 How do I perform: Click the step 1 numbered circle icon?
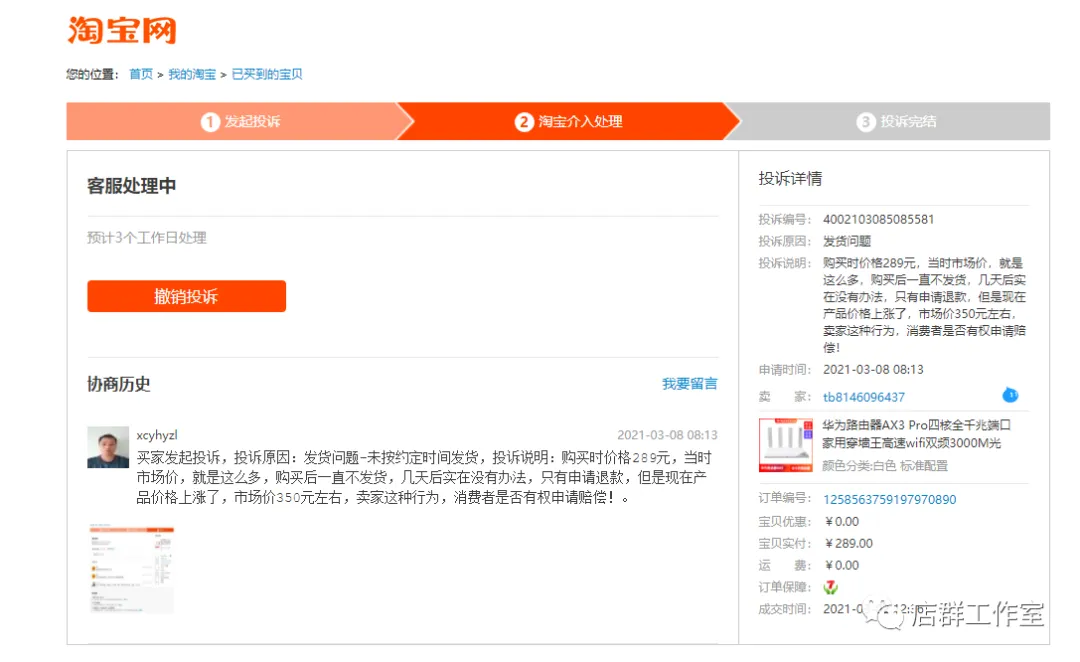(210, 122)
